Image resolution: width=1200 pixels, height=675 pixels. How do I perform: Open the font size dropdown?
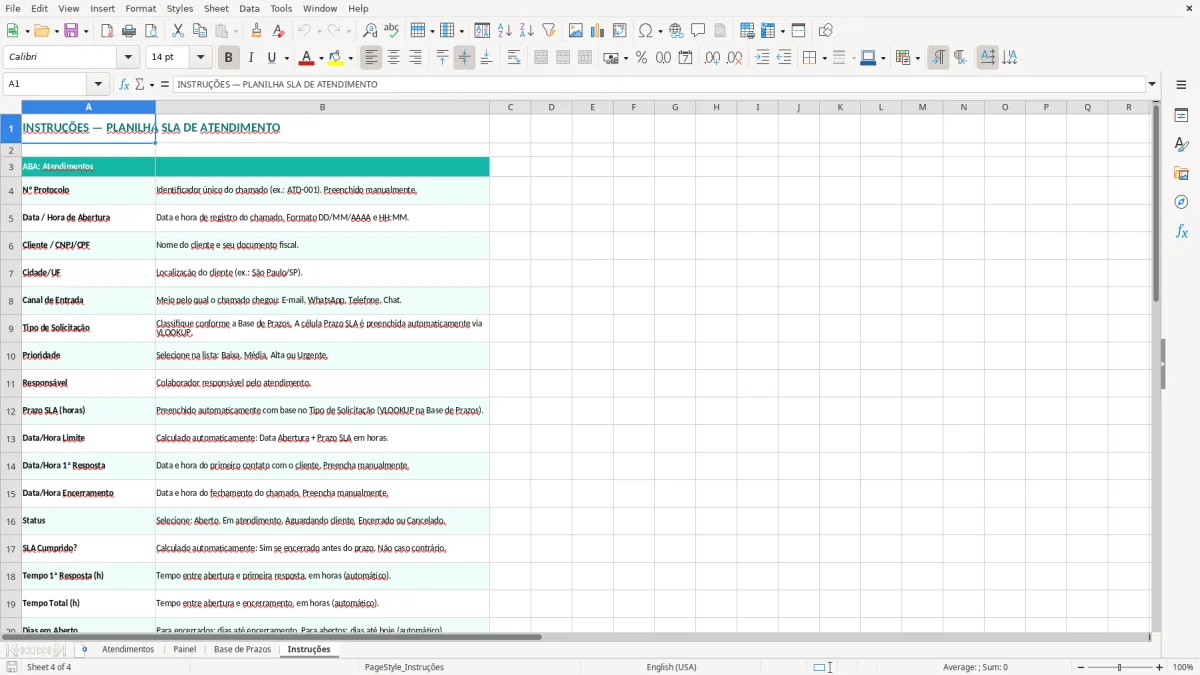[x=200, y=58]
